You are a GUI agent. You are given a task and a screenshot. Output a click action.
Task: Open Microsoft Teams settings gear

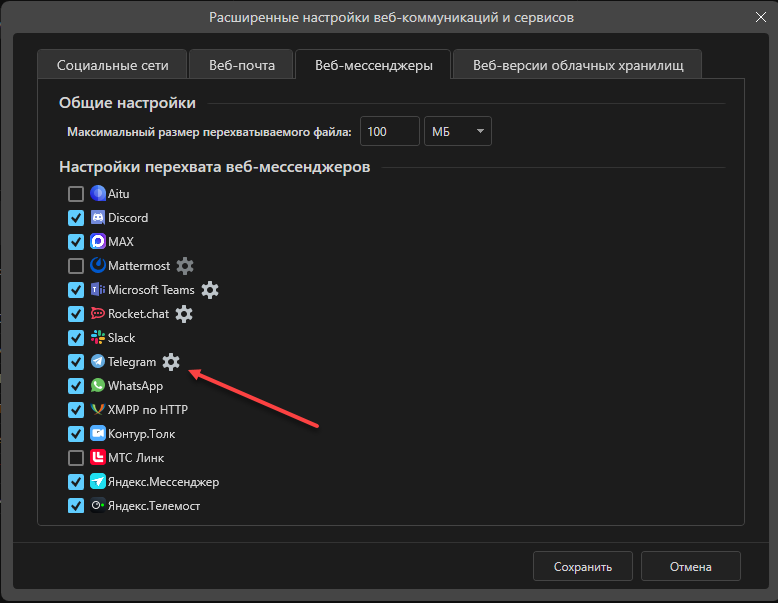tap(210, 290)
